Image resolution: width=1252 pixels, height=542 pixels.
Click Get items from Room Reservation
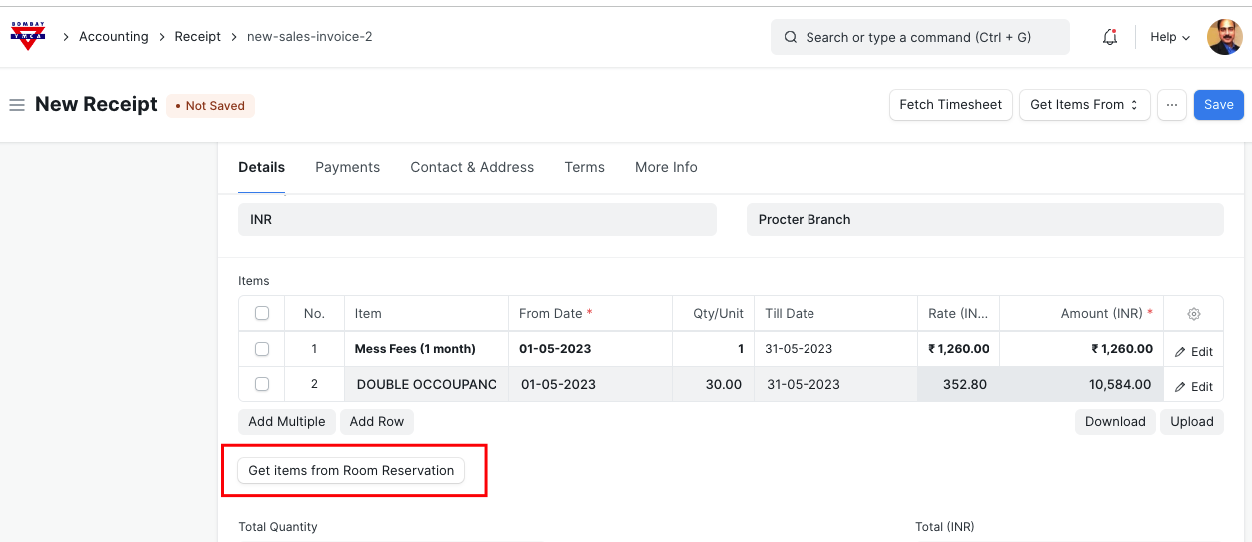pyautogui.click(x=351, y=470)
